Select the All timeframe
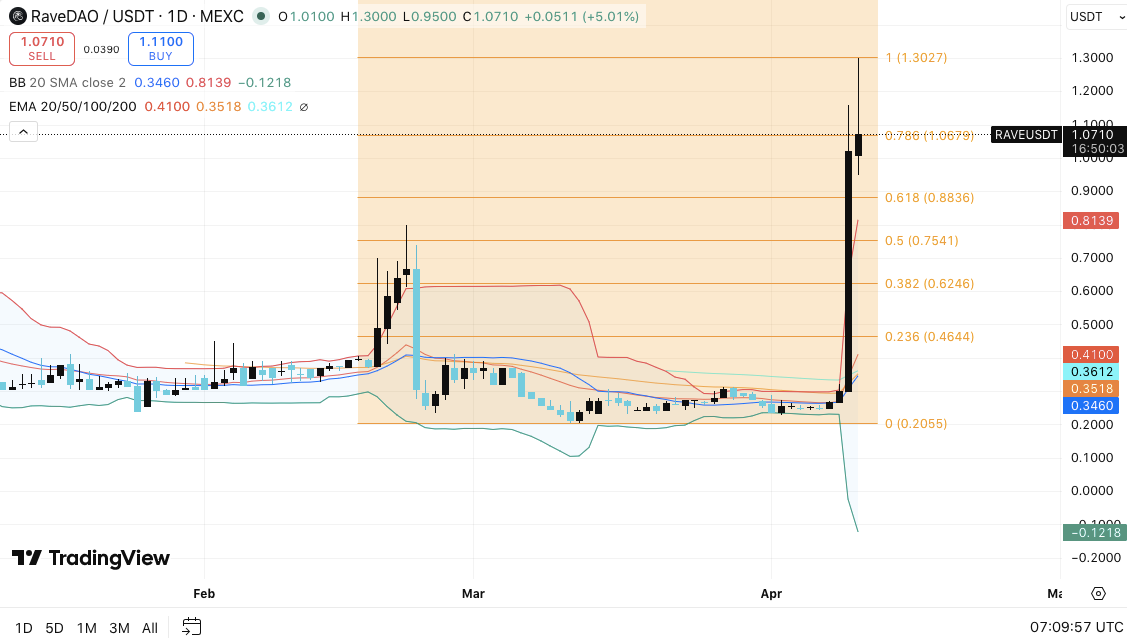The width and height of the screenshot is (1127, 642). (x=149, y=628)
